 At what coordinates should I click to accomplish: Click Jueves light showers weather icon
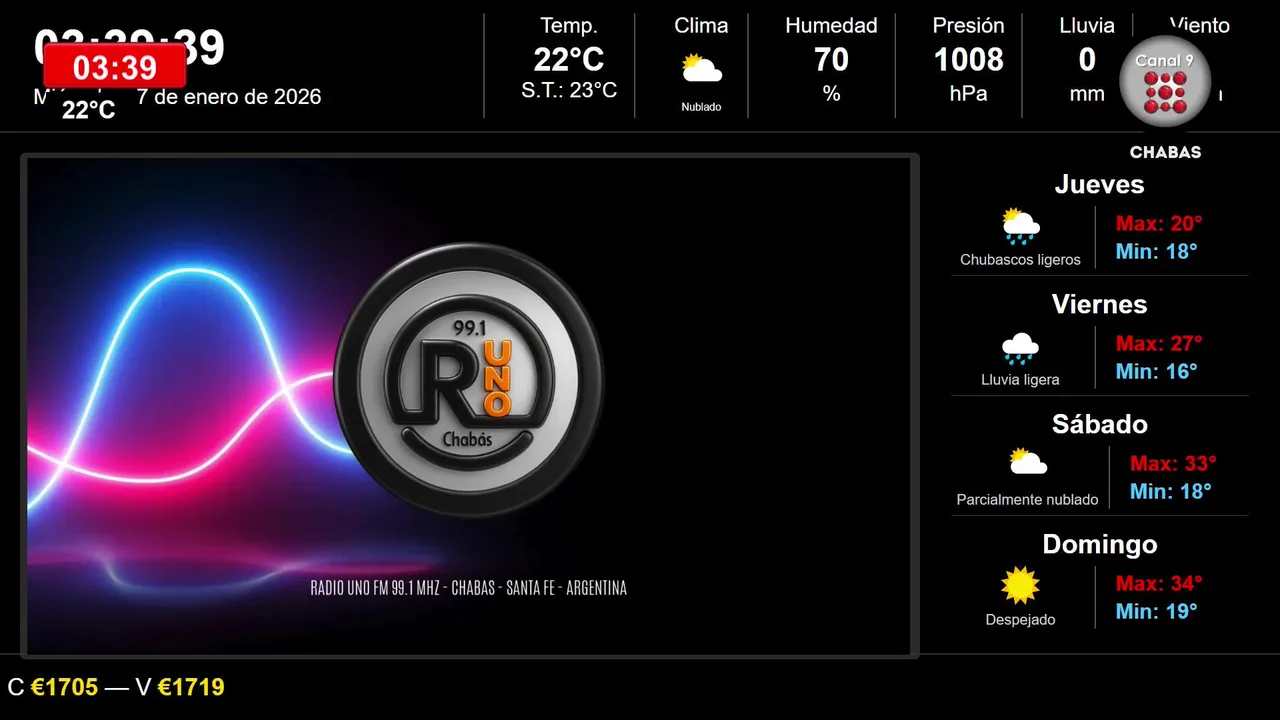[1020, 227]
